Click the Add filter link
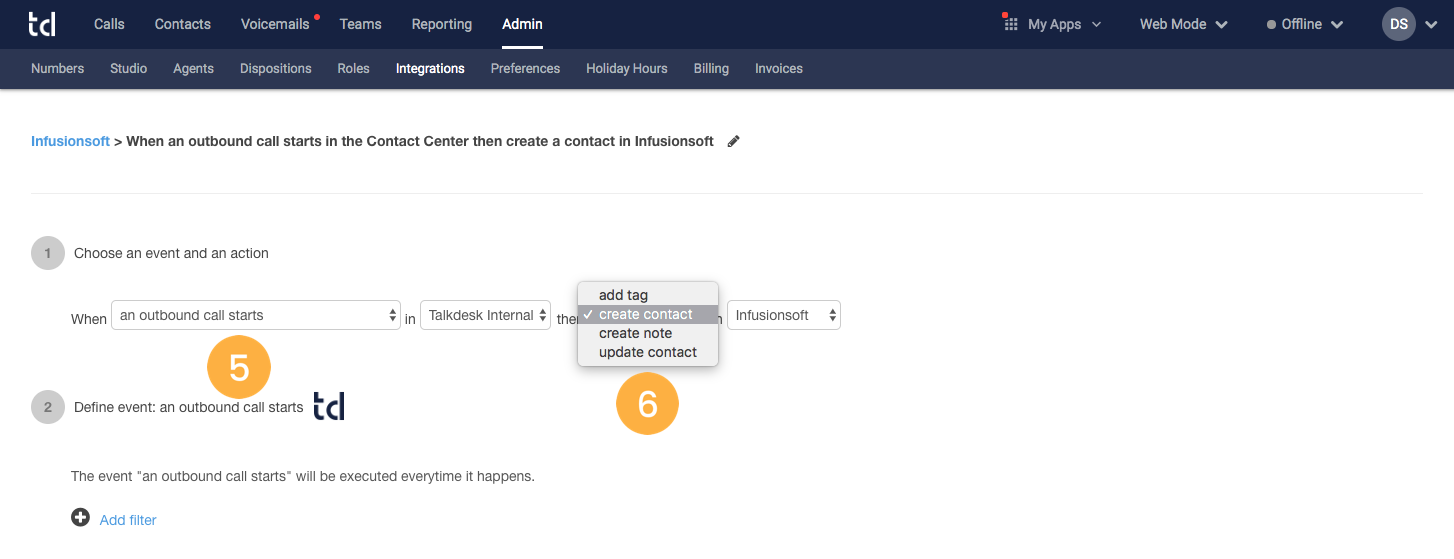Screen dimensions: 1454x559 (128, 520)
